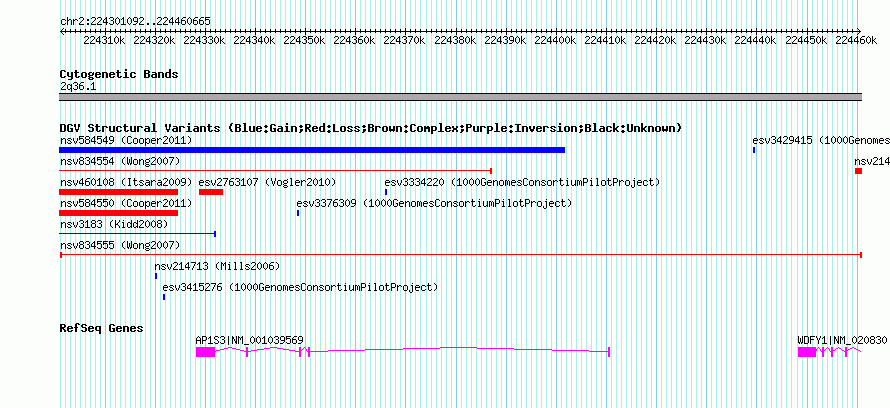The width and height of the screenshot is (890, 408).
Task: Click the 2q36.1 cytogenetic band bar
Action: click(461, 97)
